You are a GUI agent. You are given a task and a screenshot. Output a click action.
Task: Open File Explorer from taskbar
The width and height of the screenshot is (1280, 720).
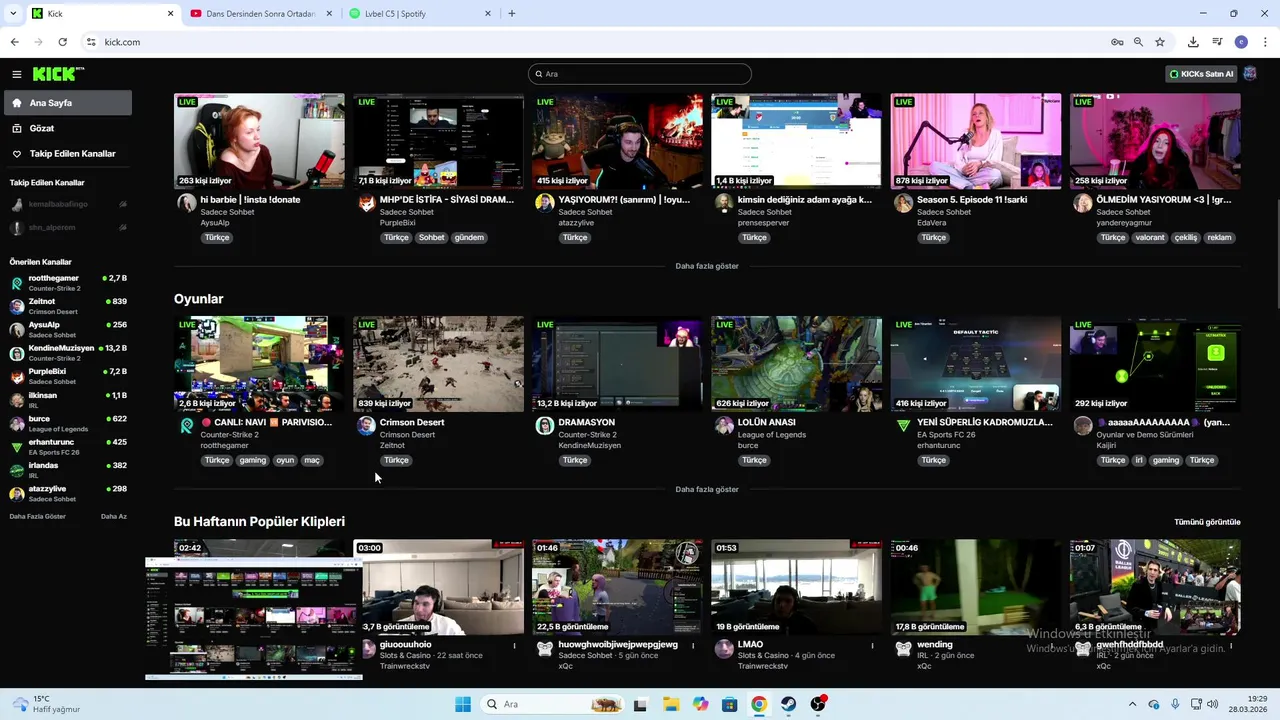pyautogui.click(x=670, y=704)
